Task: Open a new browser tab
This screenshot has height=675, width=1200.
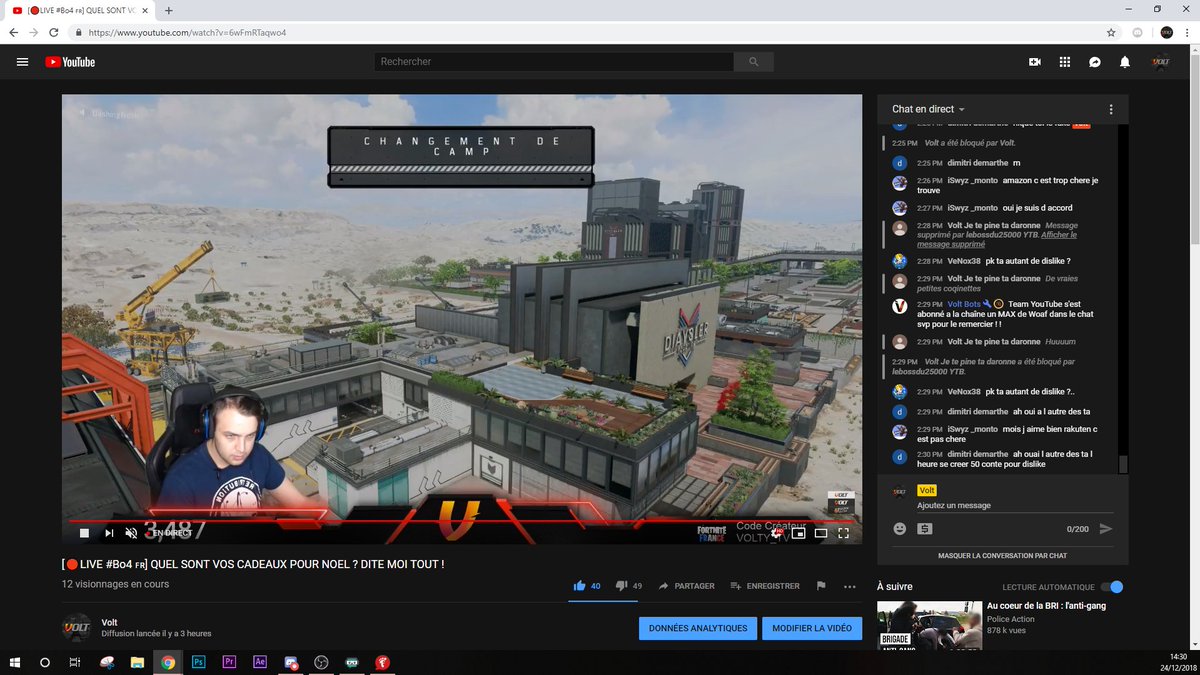Action: (x=168, y=10)
